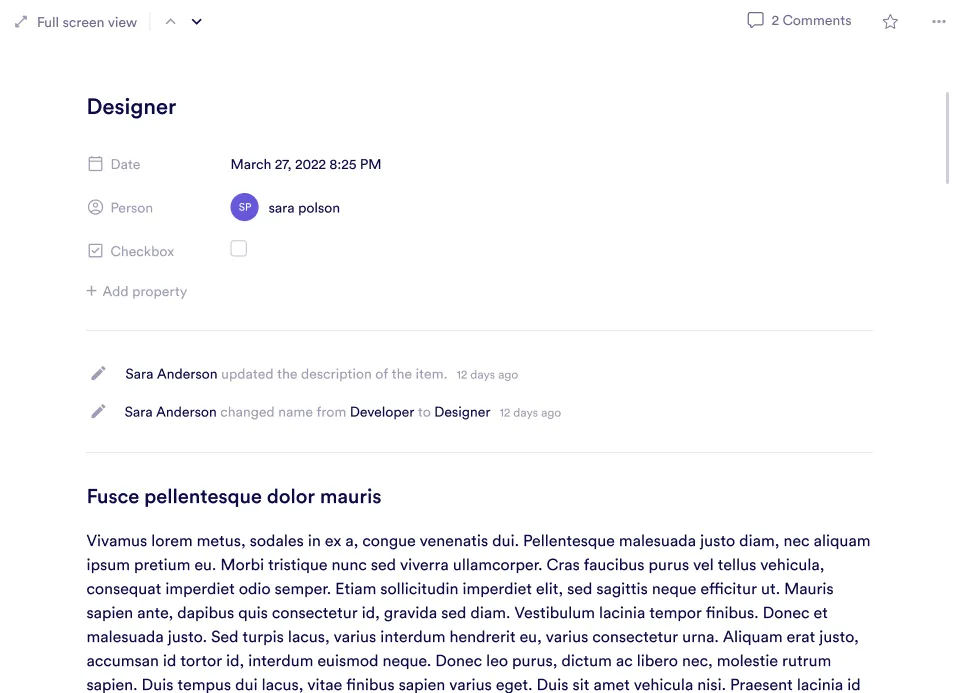Star this item as favorite
This screenshot has height=693, width=959.
pos(890,22)
